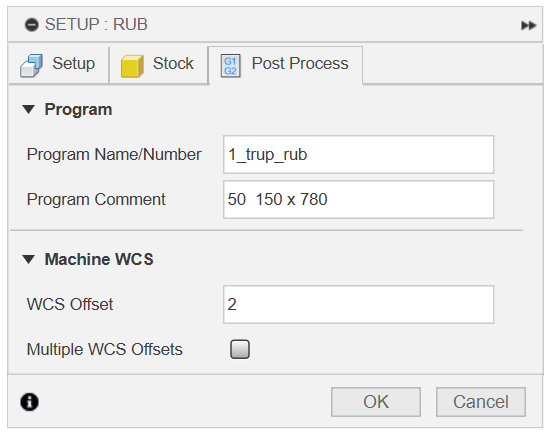The image size is (546, 435).
Task: Open the Stock tab
Action: pos(158,65)
